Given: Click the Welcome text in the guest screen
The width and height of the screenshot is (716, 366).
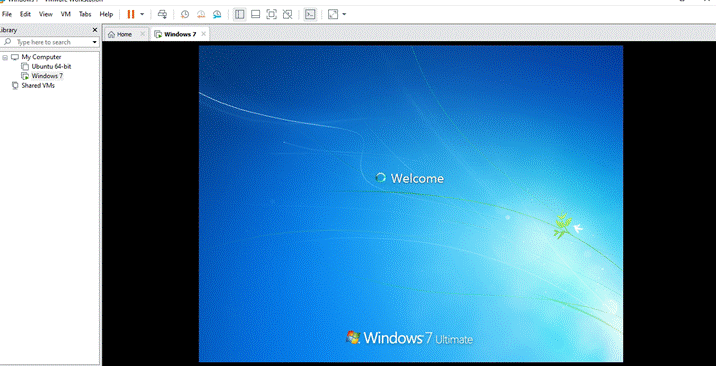Looking at the screenshot, I should pyautogui.click(x=417, y=178).
